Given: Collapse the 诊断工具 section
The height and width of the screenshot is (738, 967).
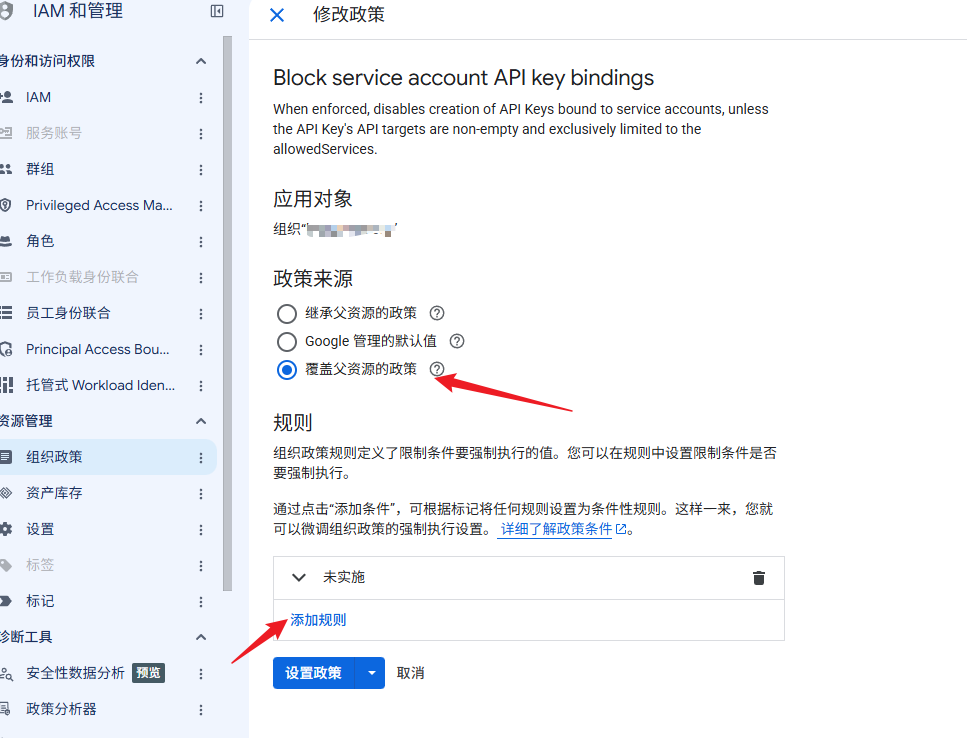Looking at the screenshot, I should (201, 637).
